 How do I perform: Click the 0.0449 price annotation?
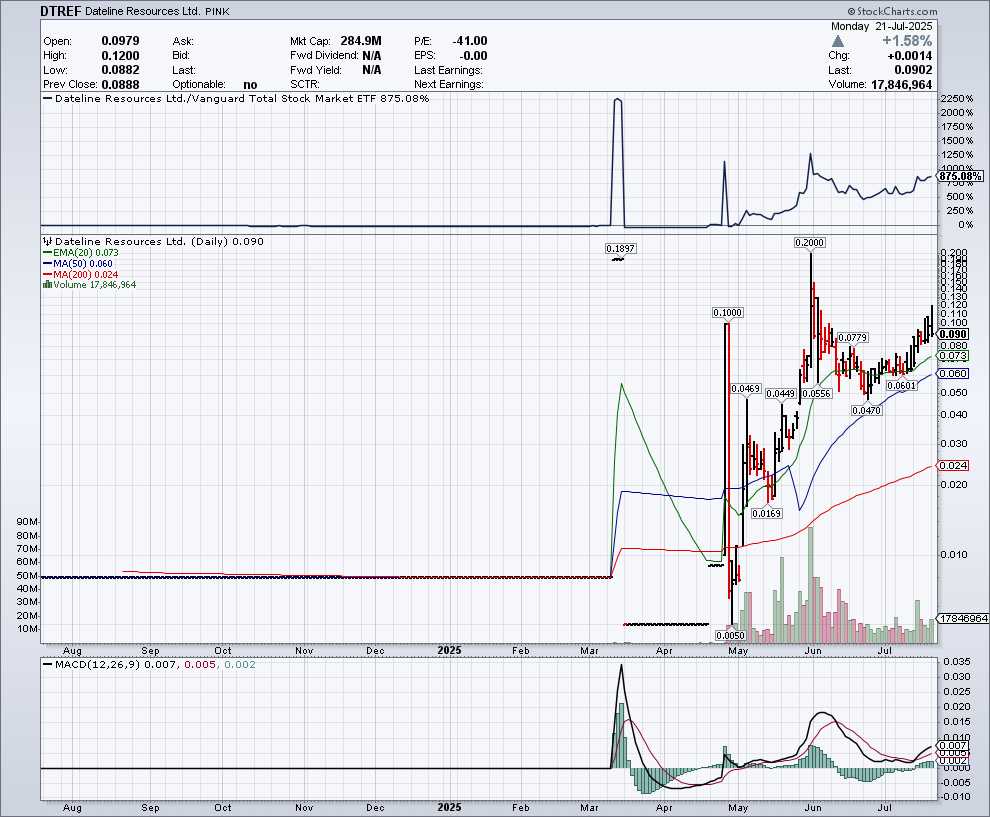point(781,394)
